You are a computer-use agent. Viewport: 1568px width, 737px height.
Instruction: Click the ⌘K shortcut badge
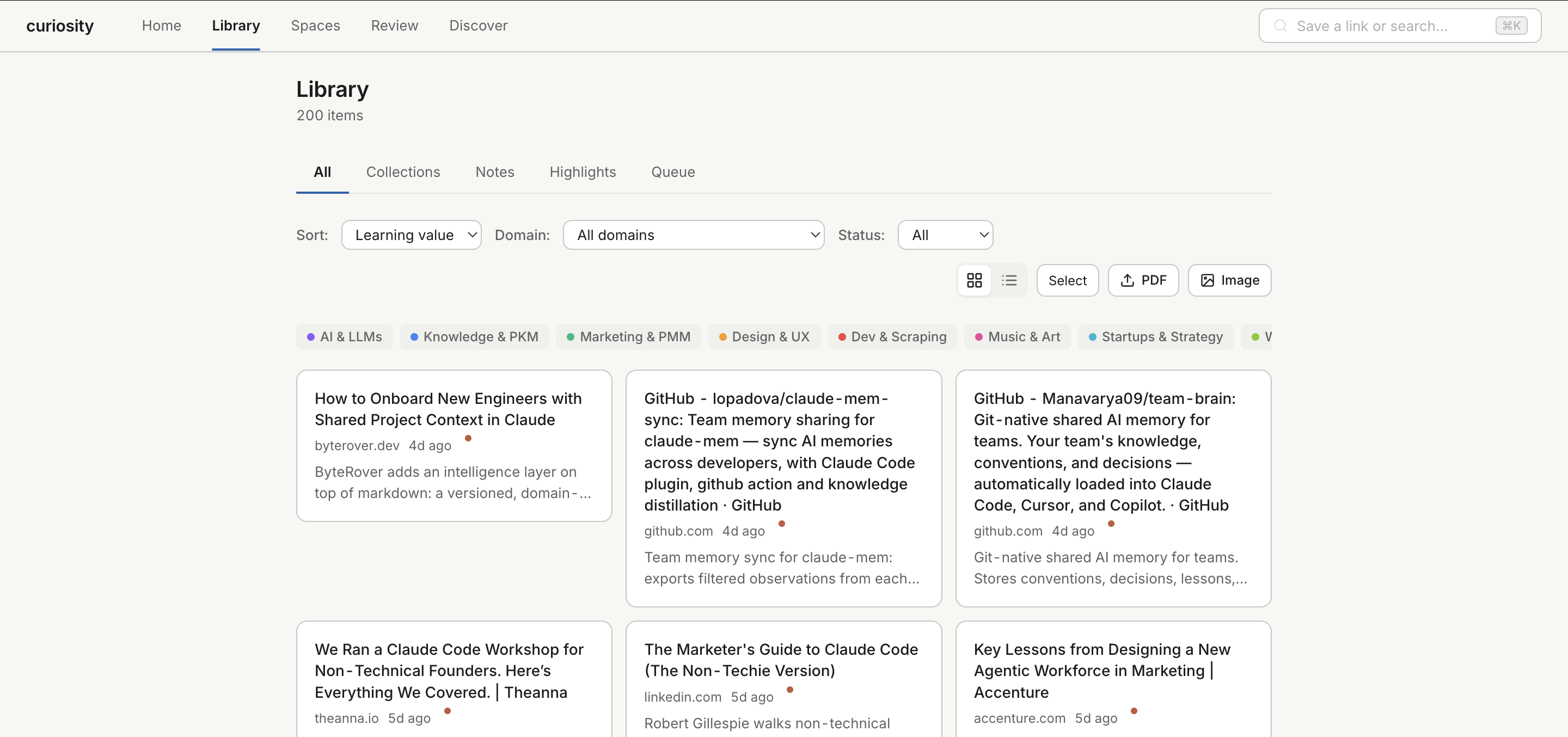(1511, 26)
